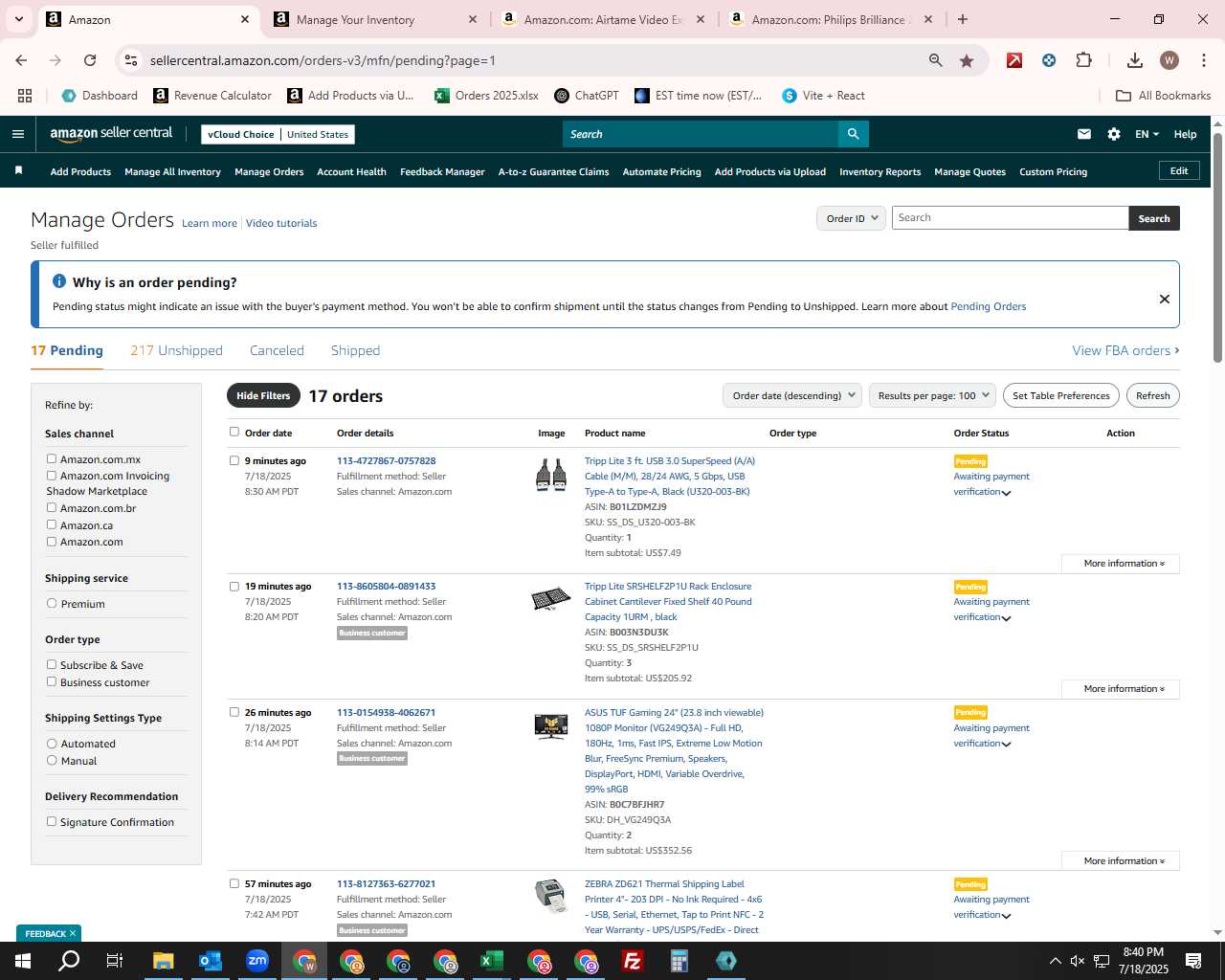Switch to the Canceled orders tab
The width and height of the screenshot is (1225, 980).
[x=277, y=350]
